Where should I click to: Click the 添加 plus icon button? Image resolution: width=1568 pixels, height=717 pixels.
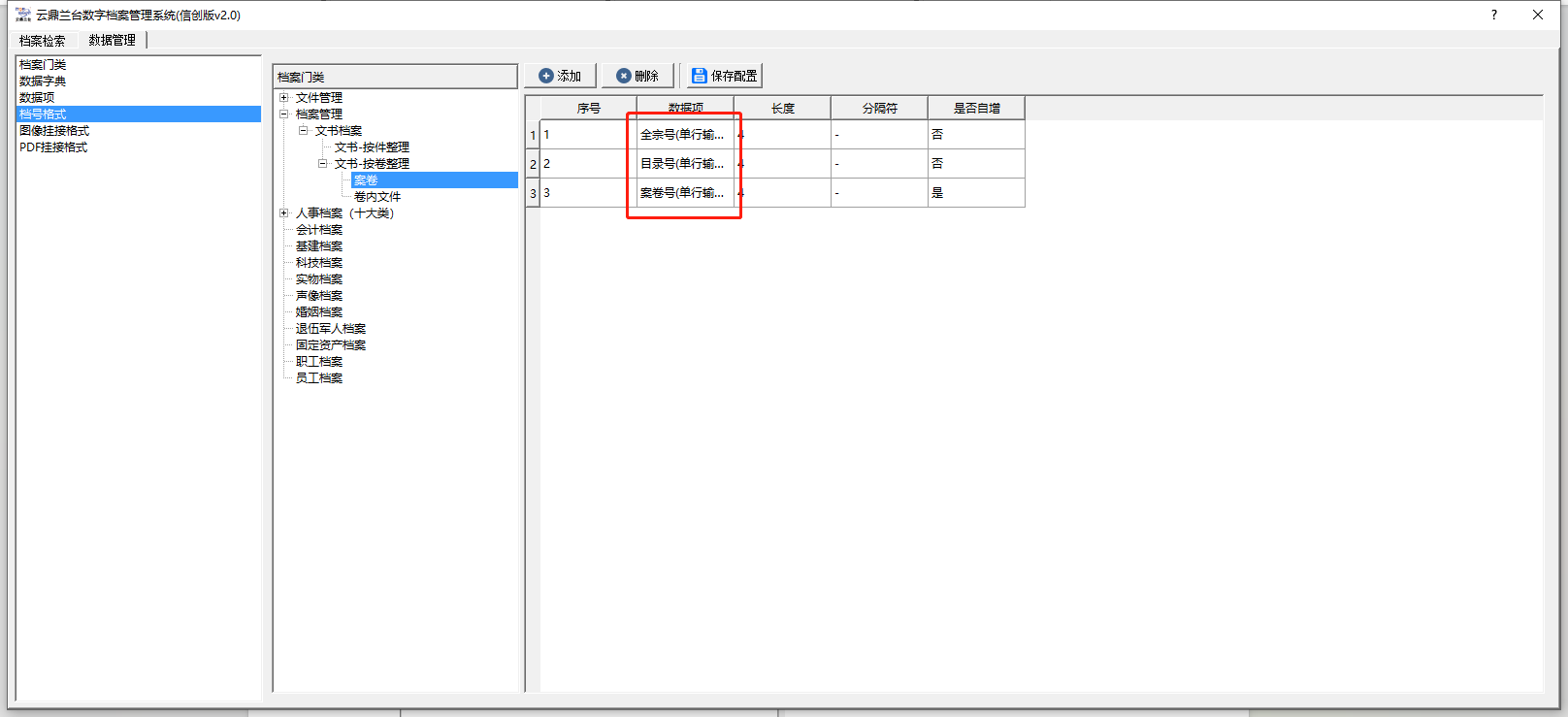546,76
